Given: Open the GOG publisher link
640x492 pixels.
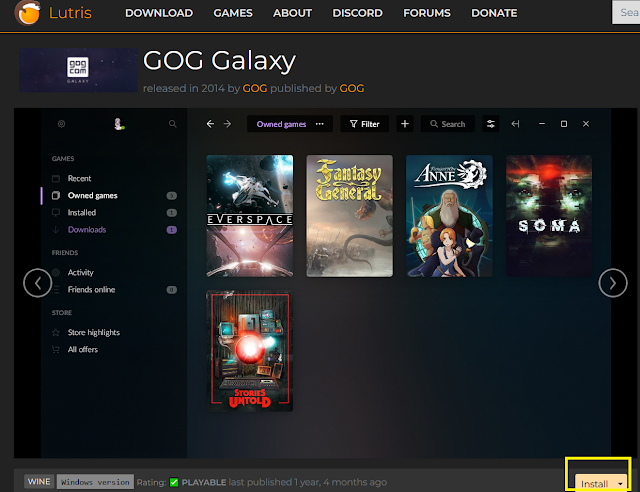Looking at the screenshot, I should (x=352, y=88).
